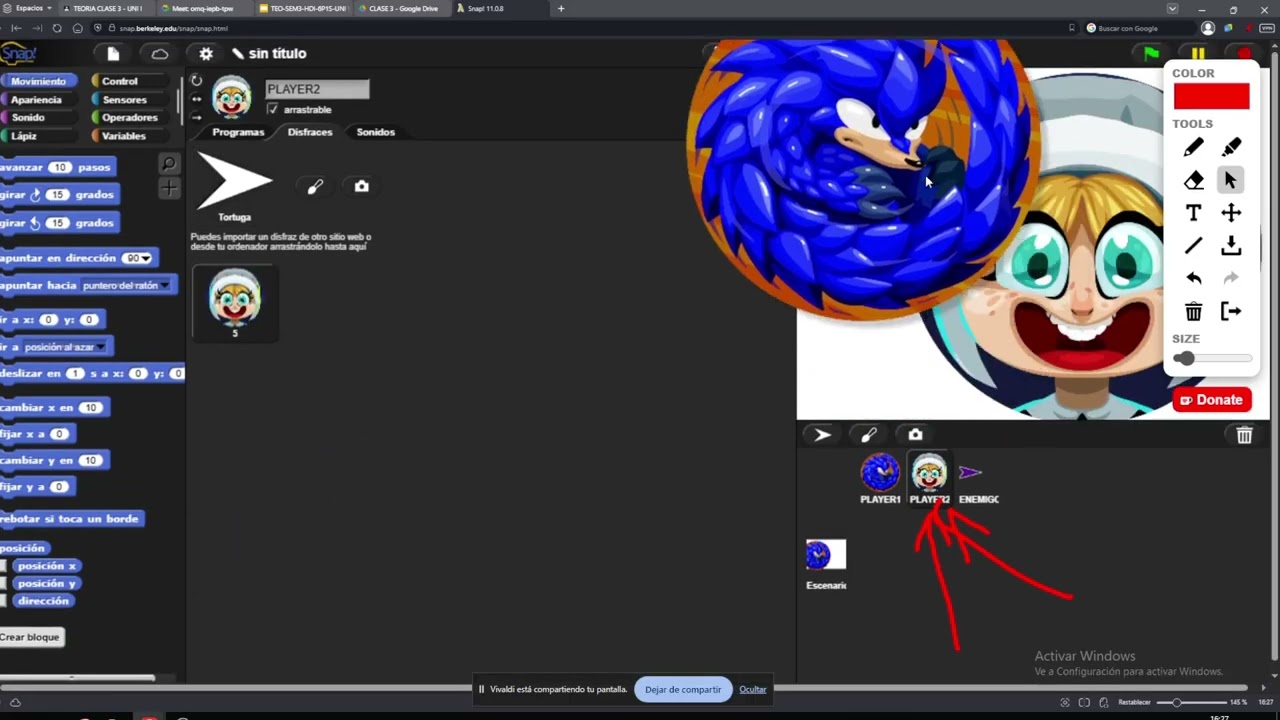
Task: Switch to the Programas tab
Action: coord(238,132)
